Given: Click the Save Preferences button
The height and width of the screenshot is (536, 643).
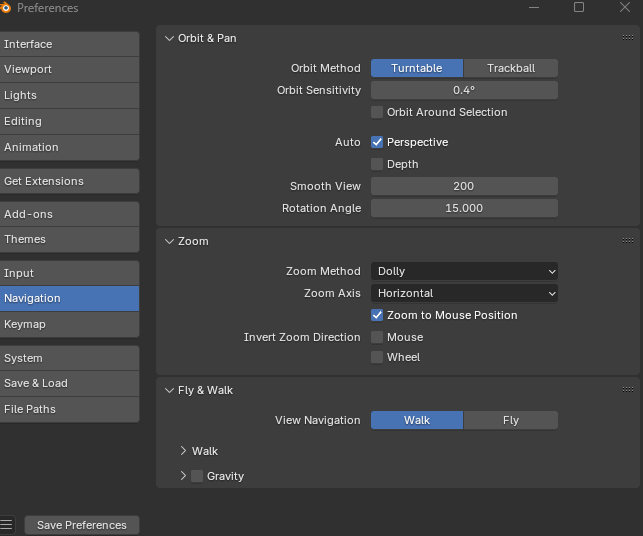Looking at the screenshot, I should (x=82, y=525).
